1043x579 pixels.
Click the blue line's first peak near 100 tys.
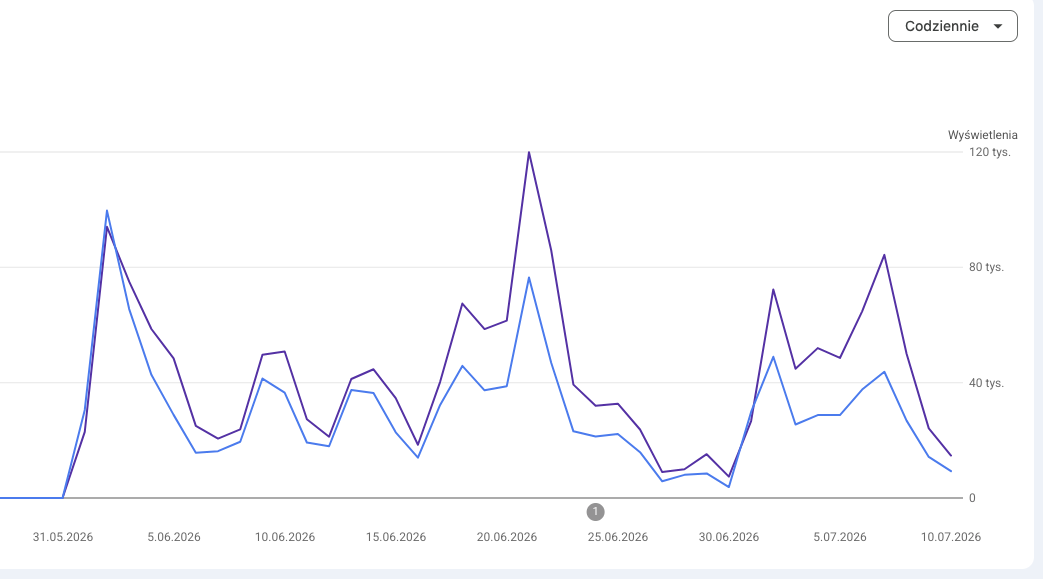(x=107, y=211)
